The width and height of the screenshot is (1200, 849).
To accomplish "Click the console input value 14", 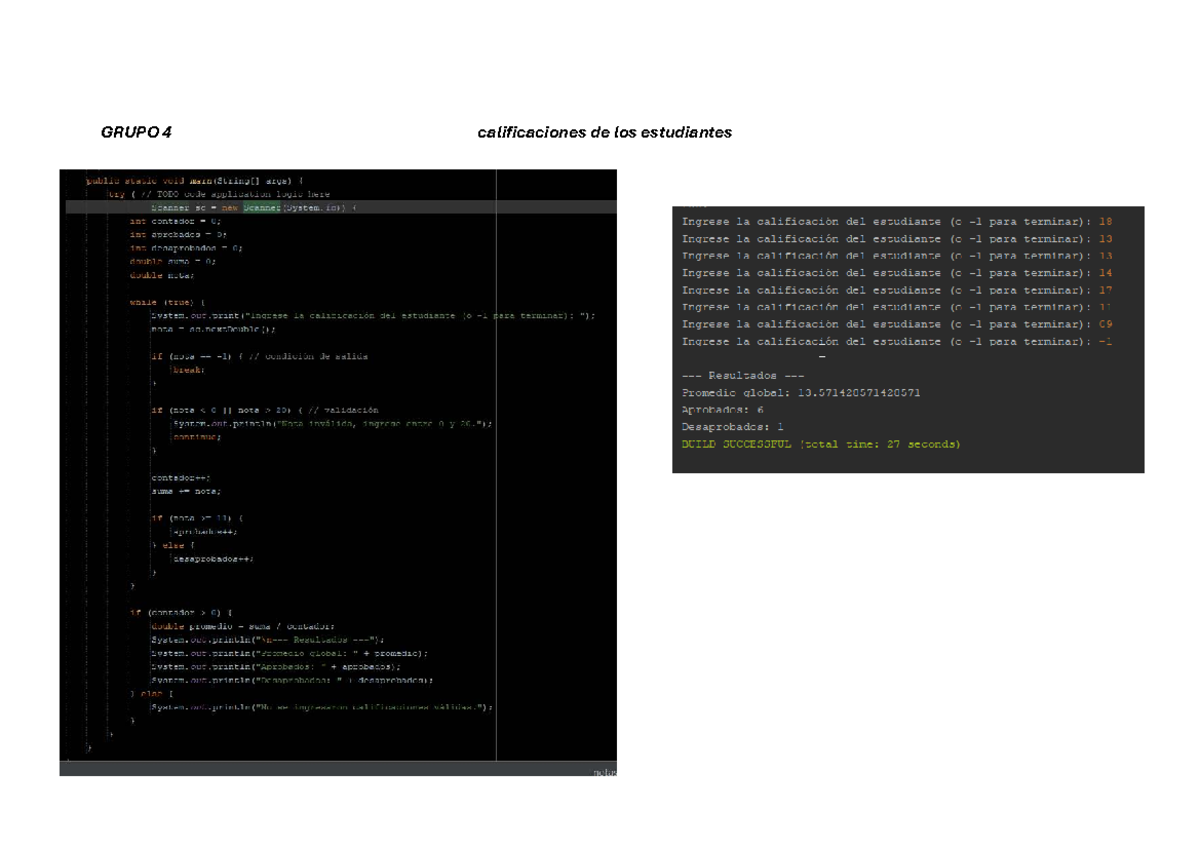I will pyautogui.click(x=1105, y=273).
